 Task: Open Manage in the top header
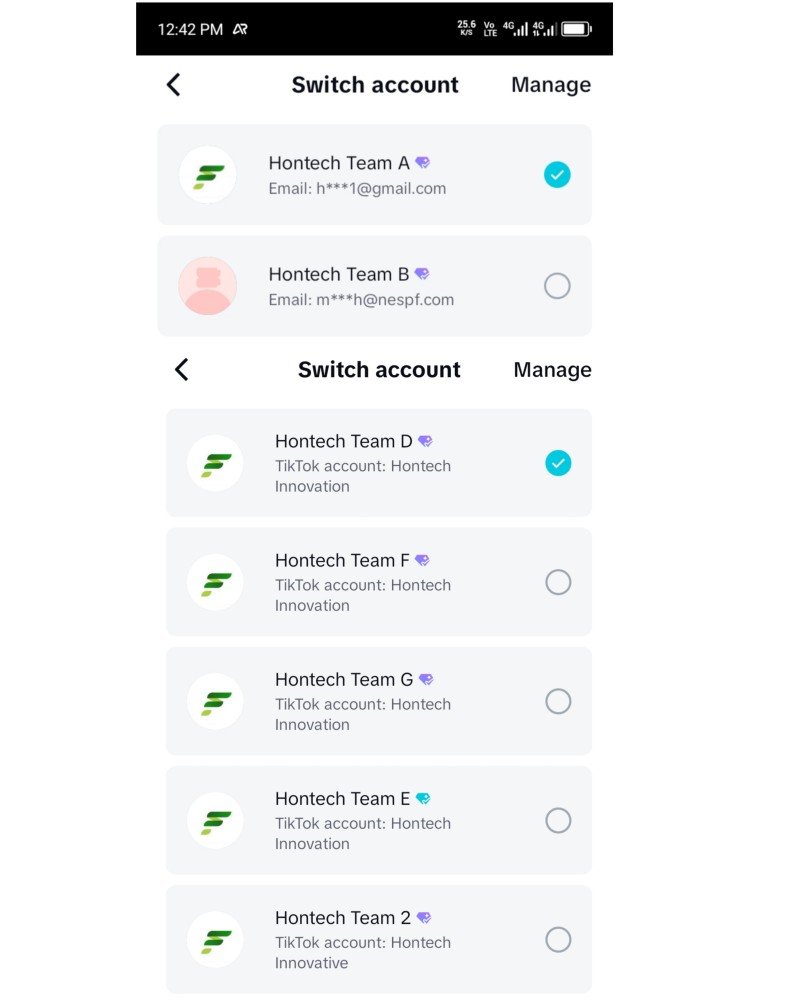[x=551, y=85]
